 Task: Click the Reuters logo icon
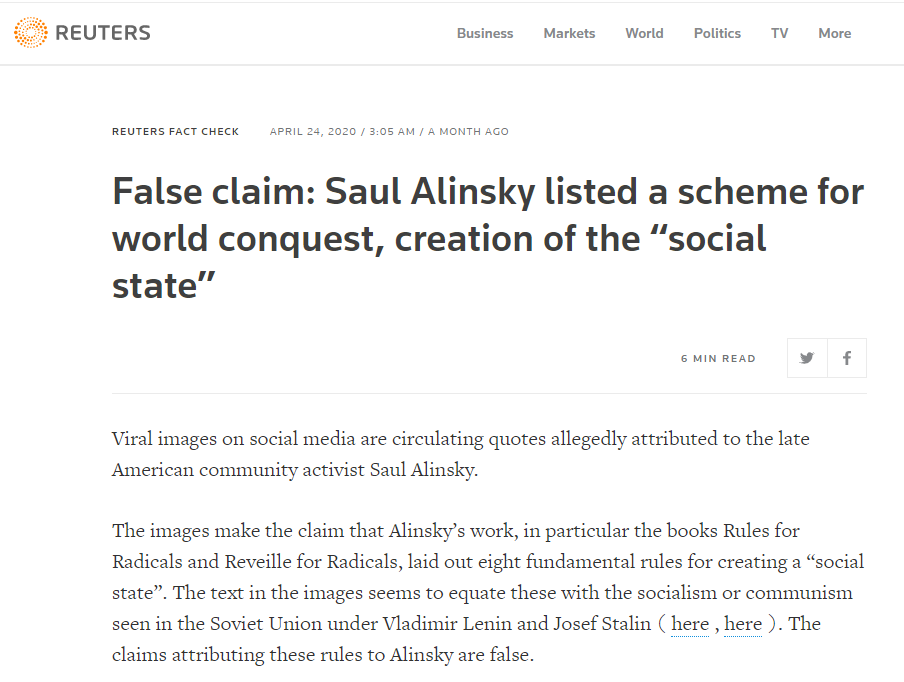(x=31, y=32)
